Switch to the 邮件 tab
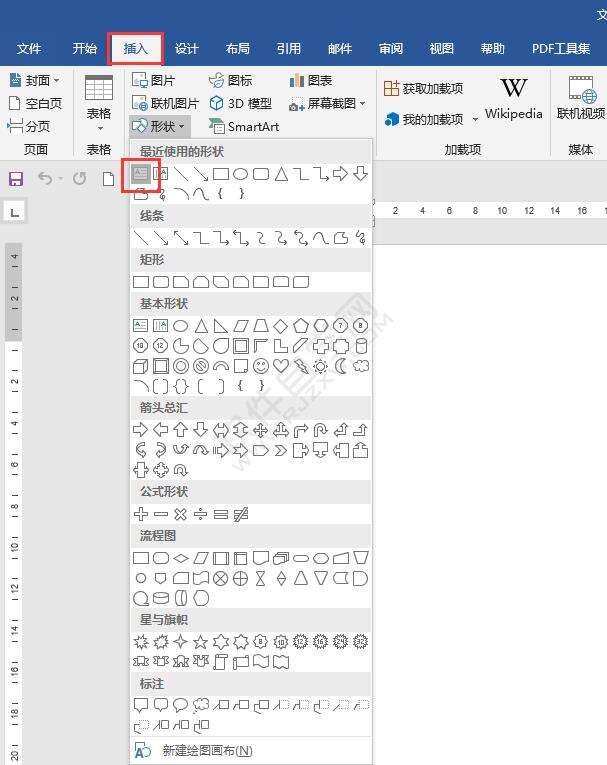Image resolution: width=607 pixels, height=765 pixels. pyautogui.click(x=340, y=49)
